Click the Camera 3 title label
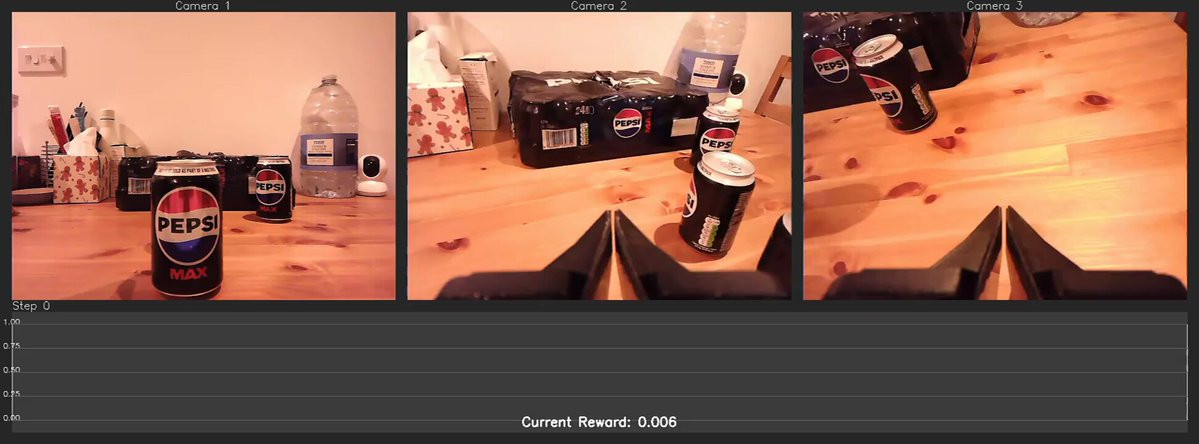1199x444 pixels. [x=995, y=5]
